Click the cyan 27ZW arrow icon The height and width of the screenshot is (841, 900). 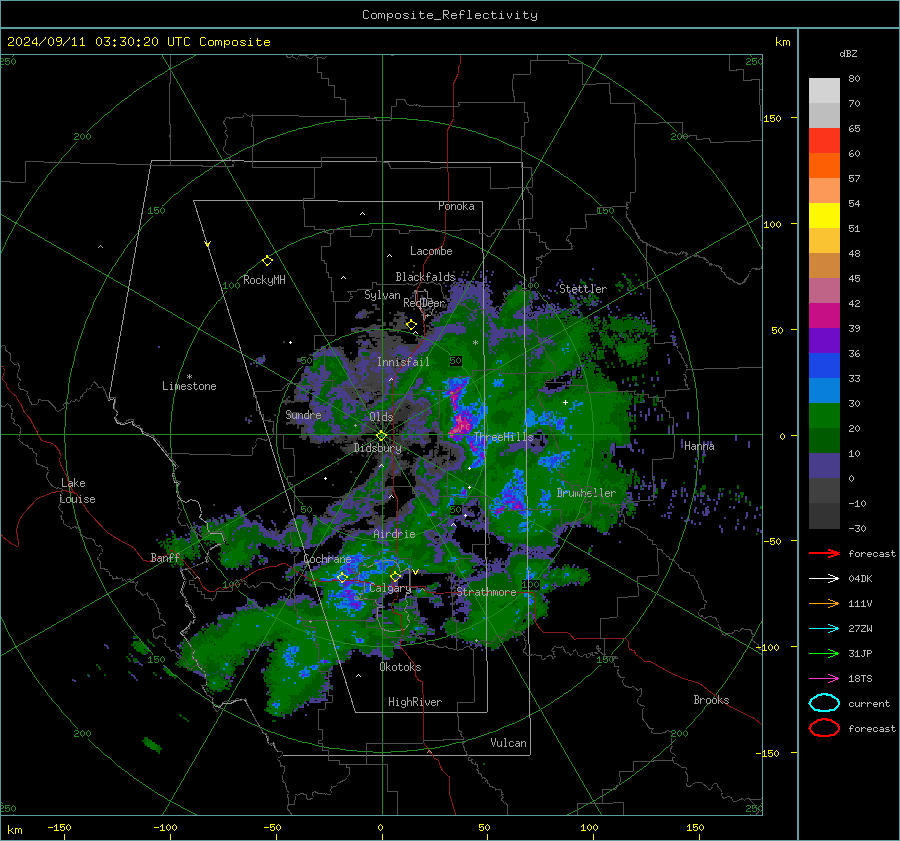tap(824, 629)
